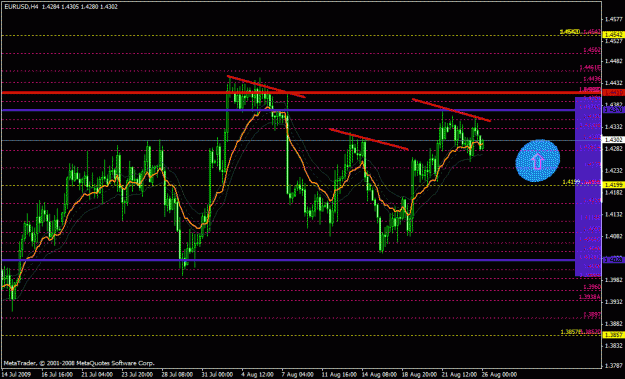
Task: Click the 1.4082 price axis label
Action: [x=613, y=236]
